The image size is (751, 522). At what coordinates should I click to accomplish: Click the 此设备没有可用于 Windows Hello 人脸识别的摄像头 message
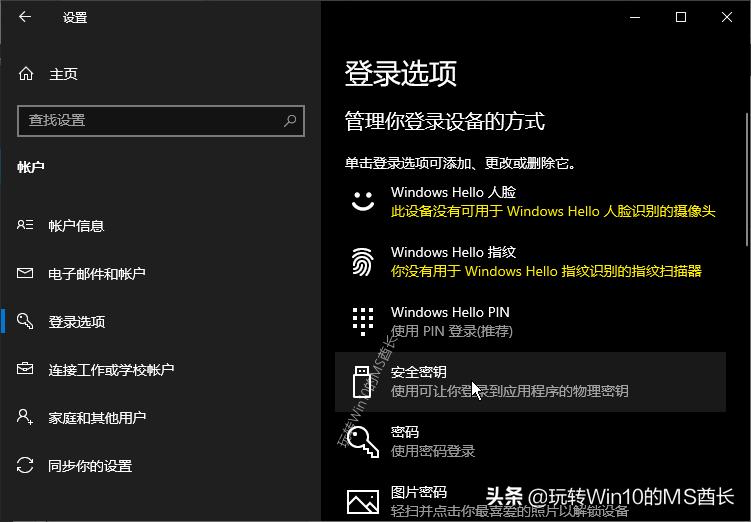pyautogui.click(x=553, y=211)
